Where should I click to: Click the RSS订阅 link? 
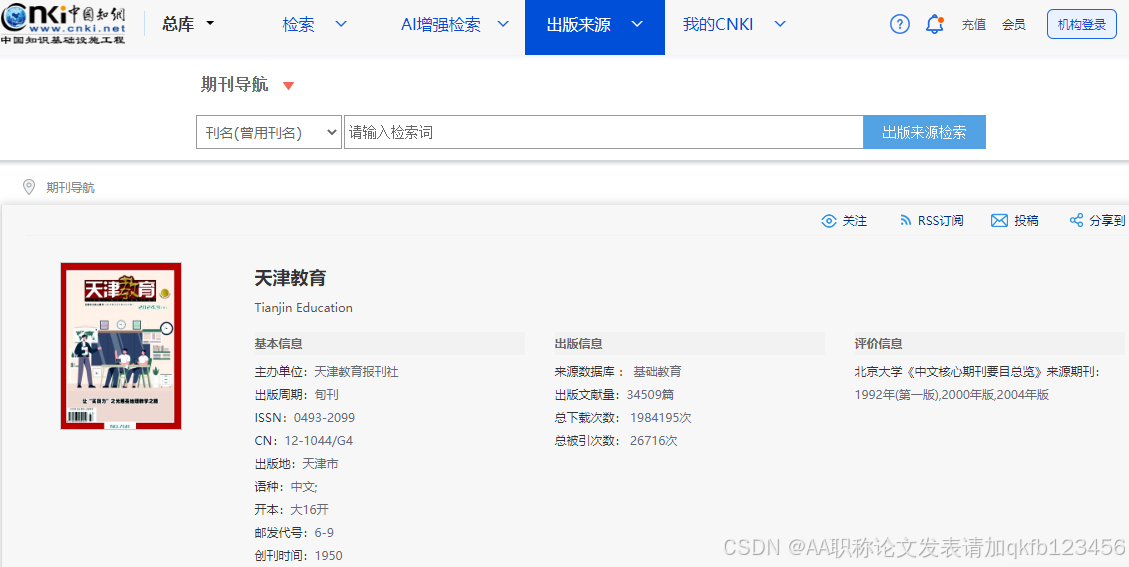[x=940, y=221]
